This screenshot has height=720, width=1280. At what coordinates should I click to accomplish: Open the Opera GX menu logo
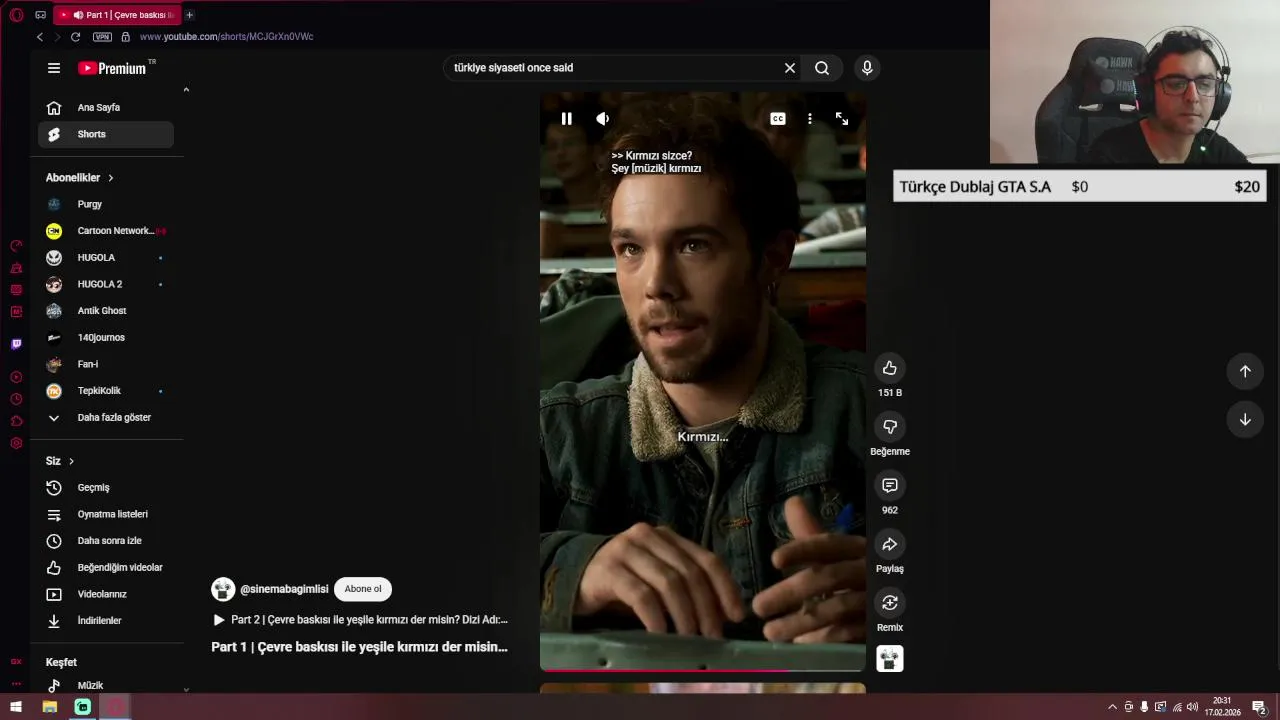coord(16,15)
